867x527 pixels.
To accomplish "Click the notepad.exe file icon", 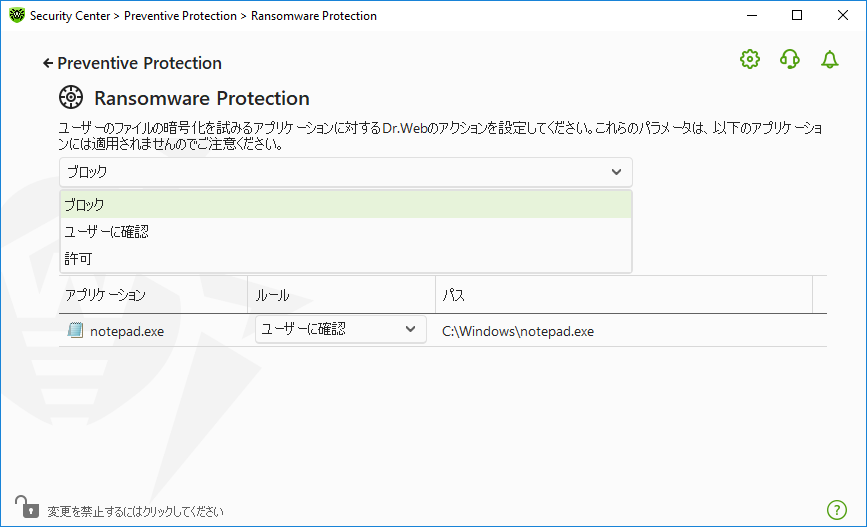I will 75,330.
